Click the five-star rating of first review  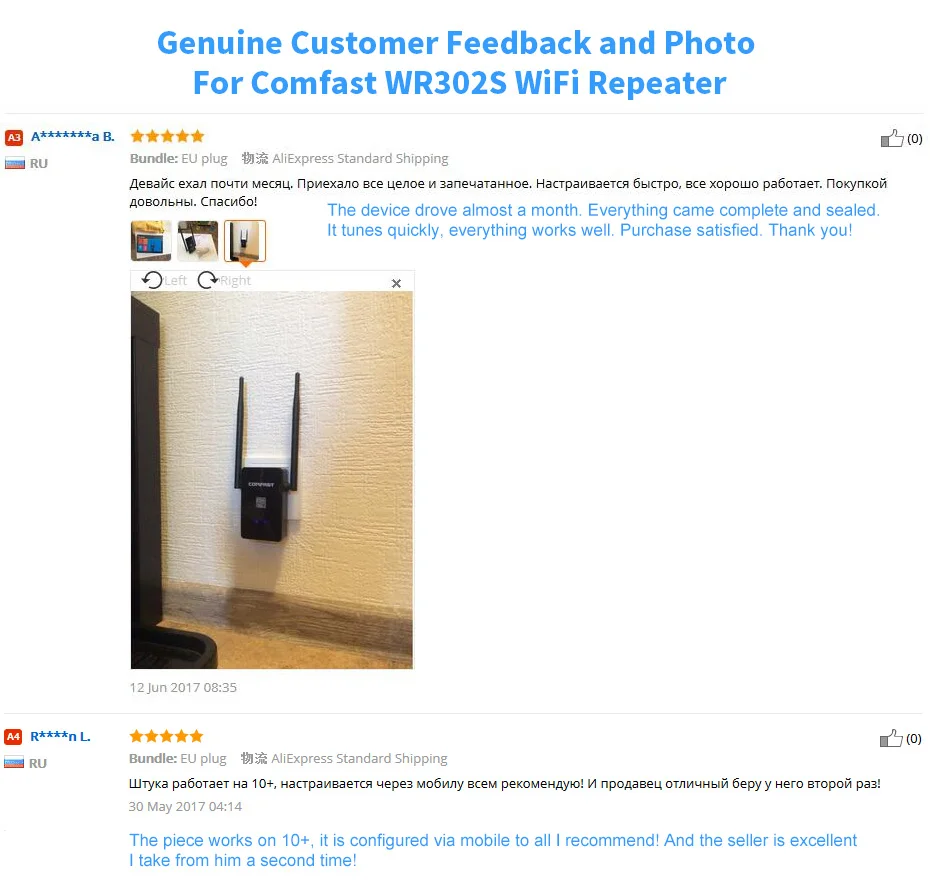coord(167,136)
